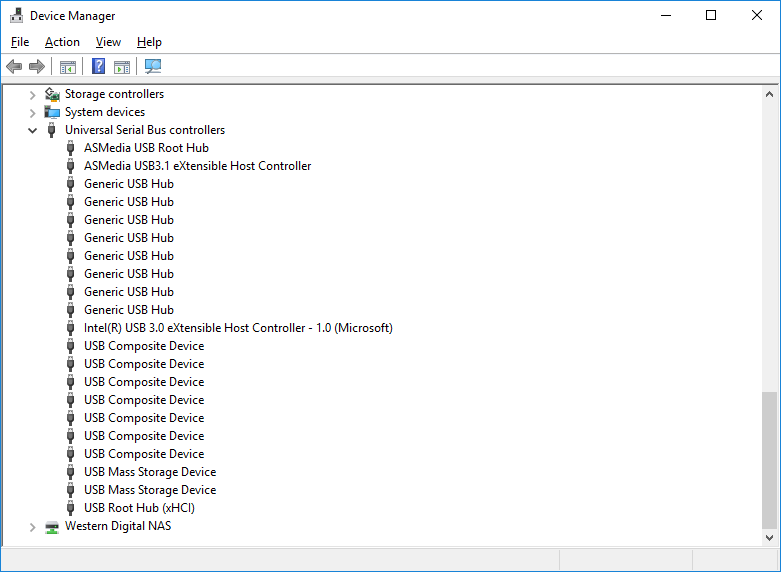This screenshot has height=572, width=781.
Task: Click the vertical scrollbar thumb
Action: (769, 460)
